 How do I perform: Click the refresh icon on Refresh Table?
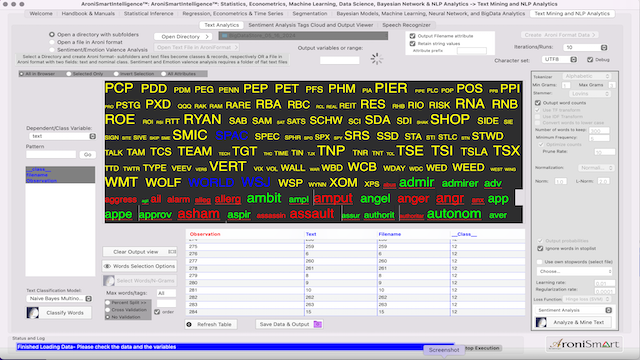click(189, 324)
